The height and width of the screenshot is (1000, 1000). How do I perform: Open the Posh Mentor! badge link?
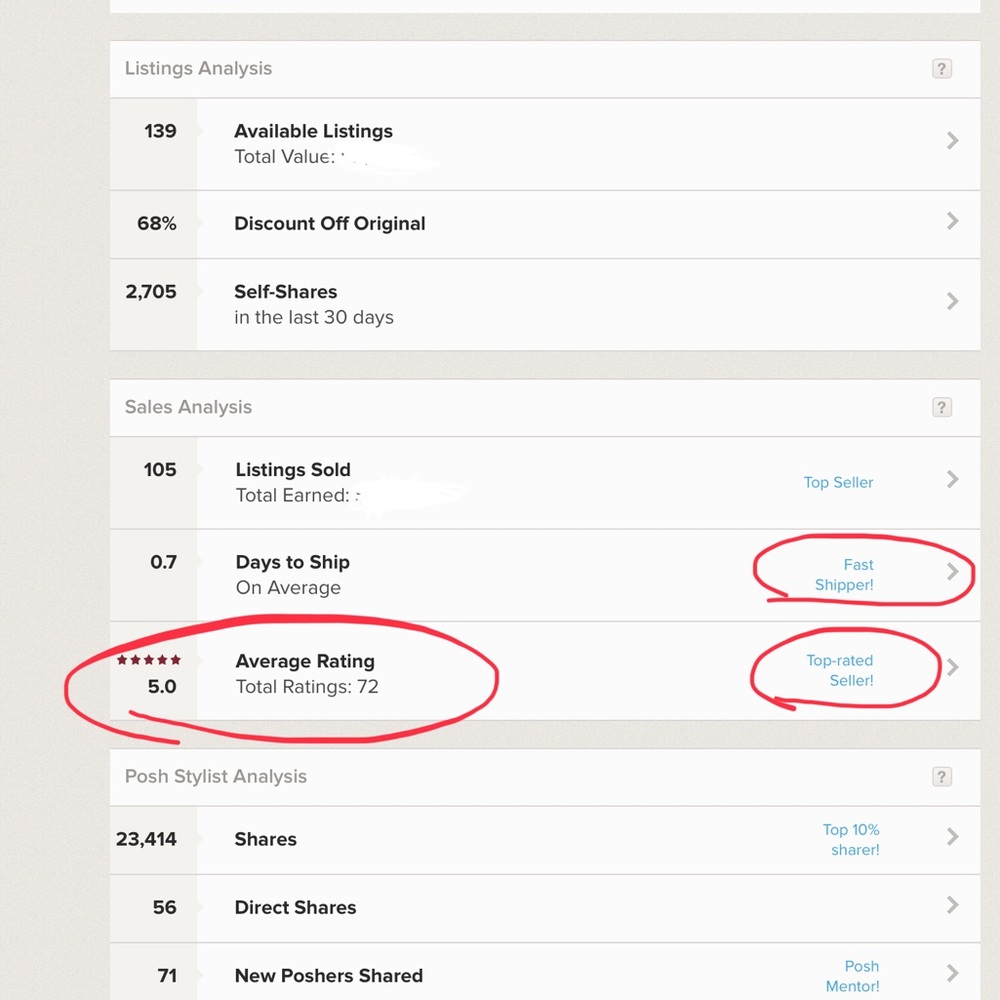(854, 976)
